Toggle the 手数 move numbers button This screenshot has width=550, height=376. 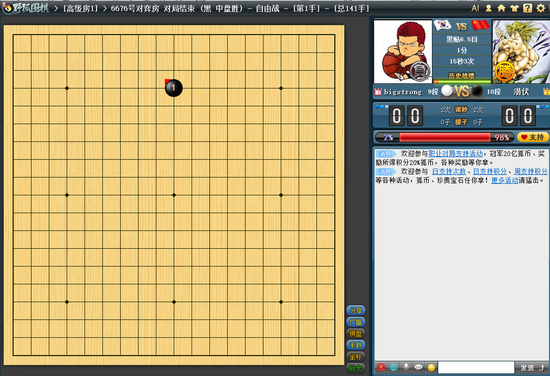356,345
